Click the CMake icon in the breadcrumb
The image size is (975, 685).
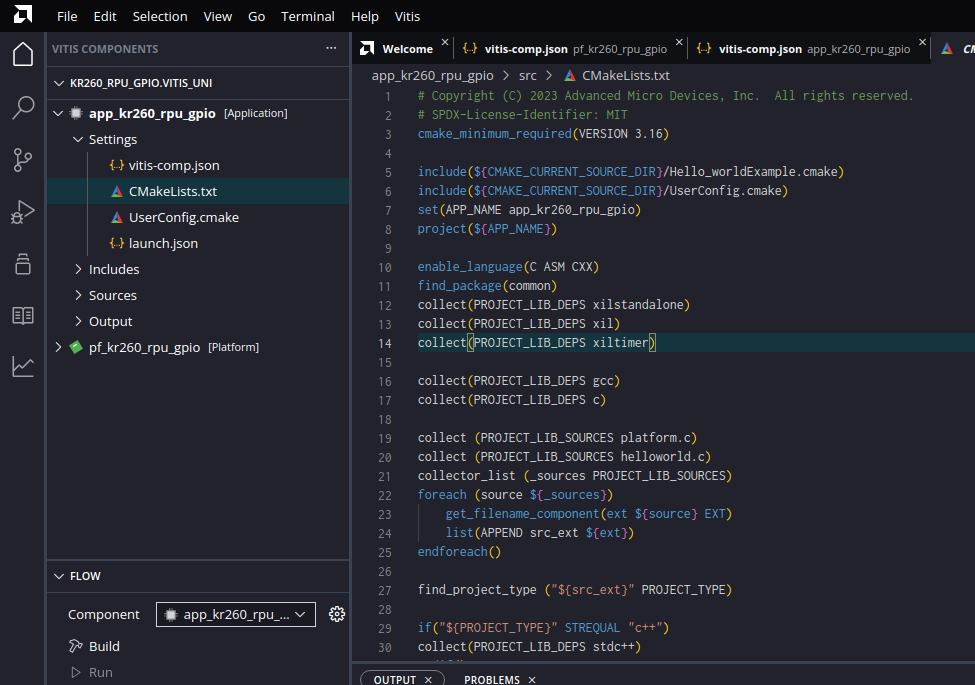point(570,75)
